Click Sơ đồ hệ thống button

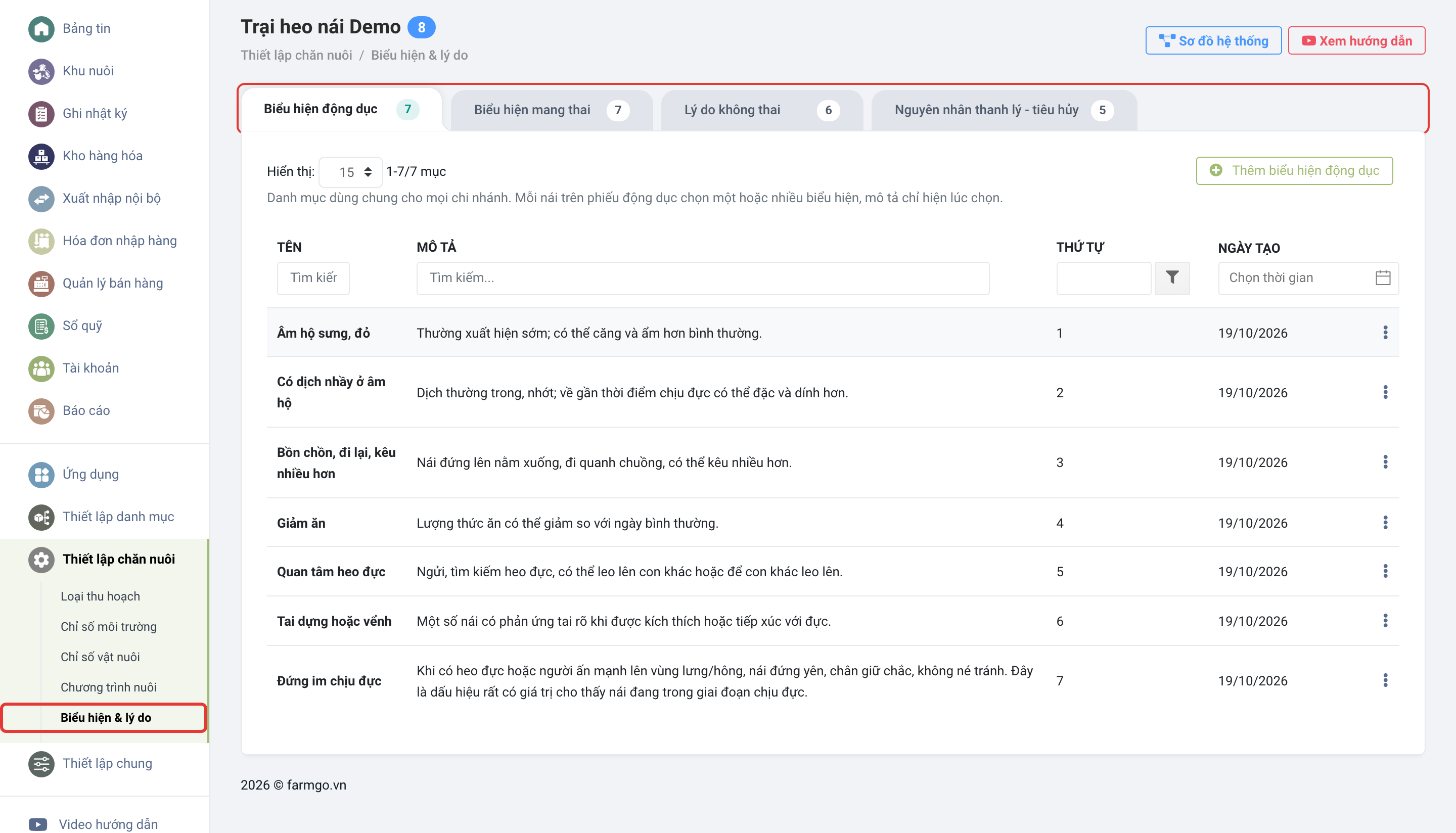coord(1213,40)
